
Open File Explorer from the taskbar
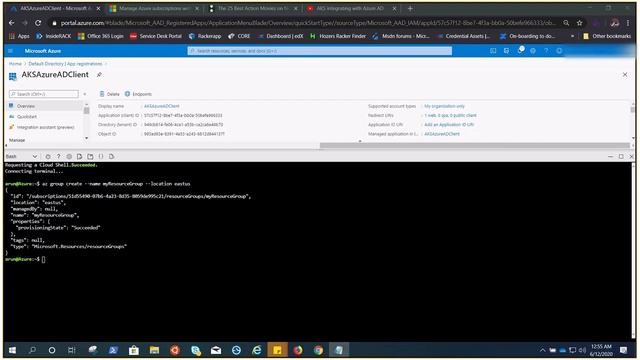click(154, 350)
